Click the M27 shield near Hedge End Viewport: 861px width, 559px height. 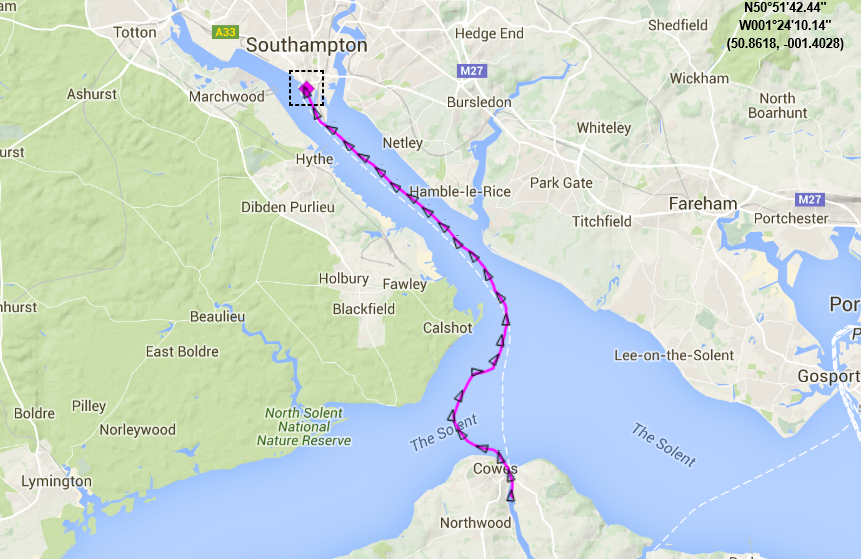click(x=471, y=71)
